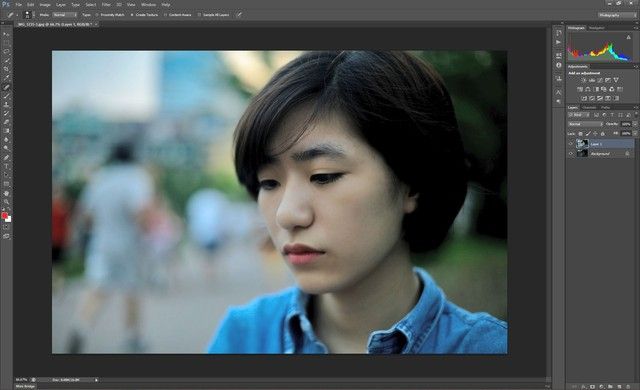Select the History Brush tool
The width and height of the screenshot is (640, 390).
pos(6,113)
